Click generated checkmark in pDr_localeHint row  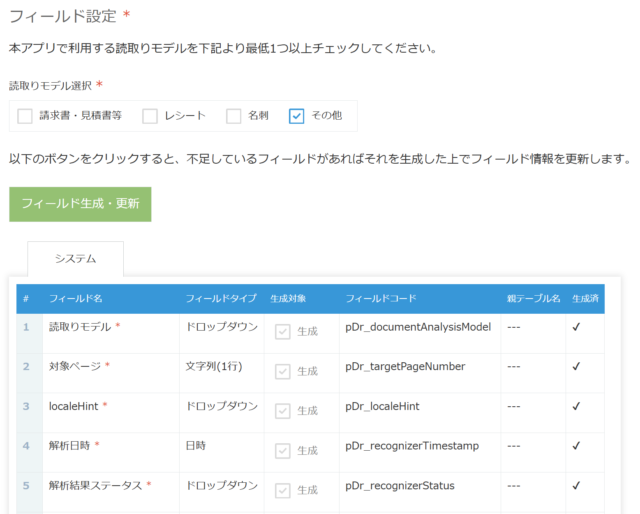(576, 406)
